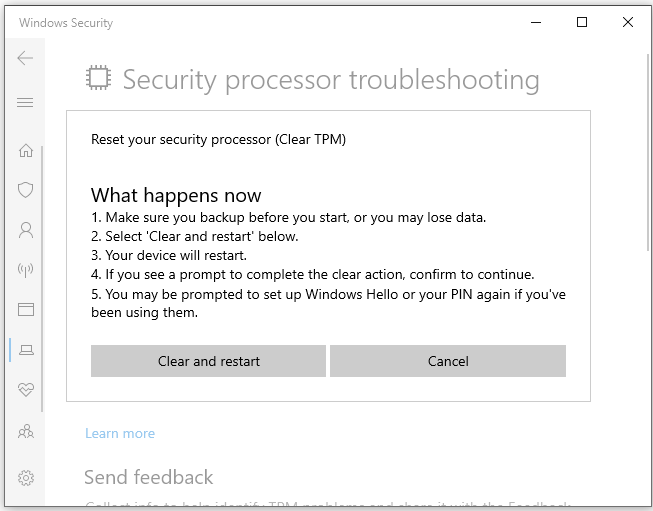The image size is (653, 511).
Task: Maximize the Windows Security window
Action: [582, 22]
